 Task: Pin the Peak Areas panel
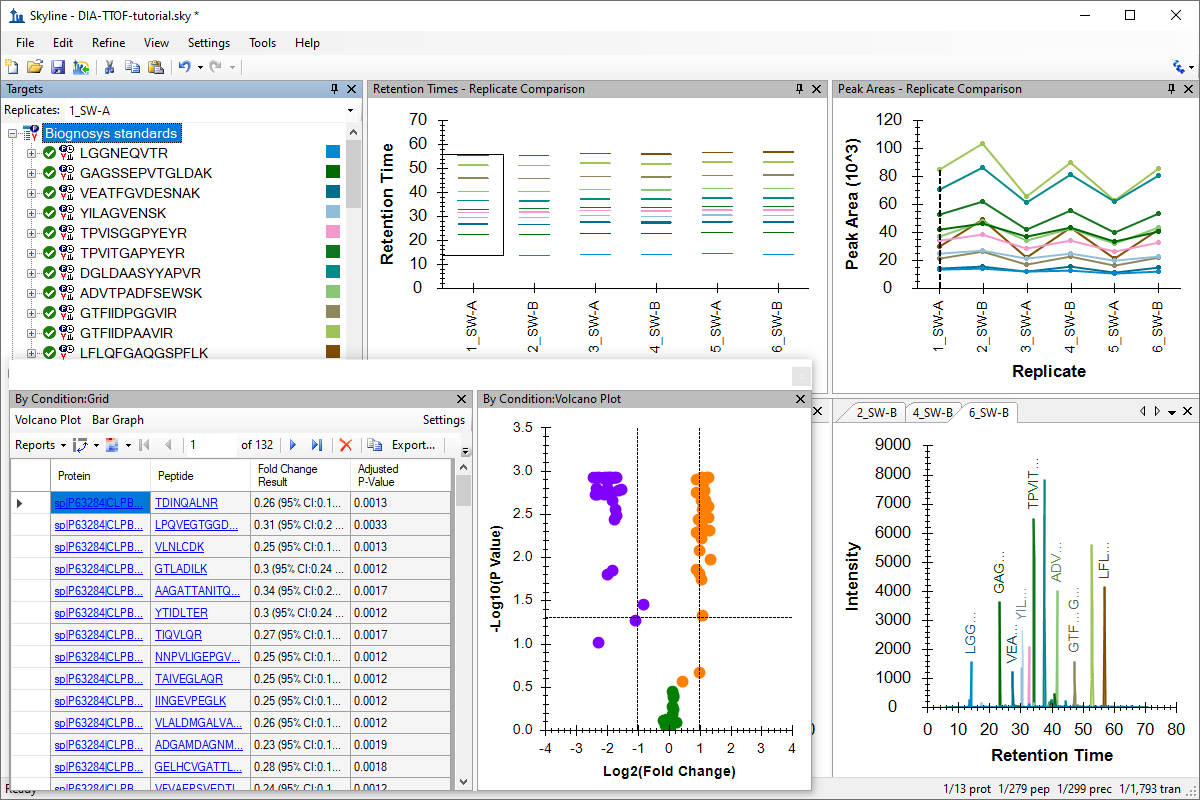[1169, 89]
